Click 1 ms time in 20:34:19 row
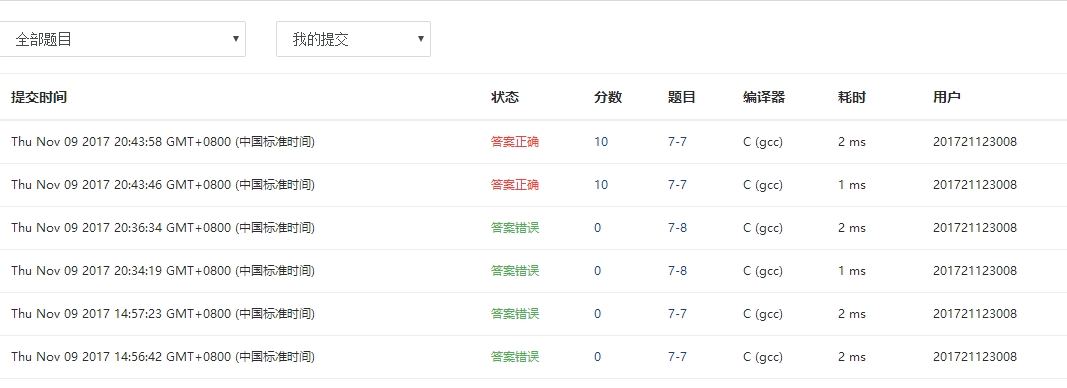 [851, 270]
